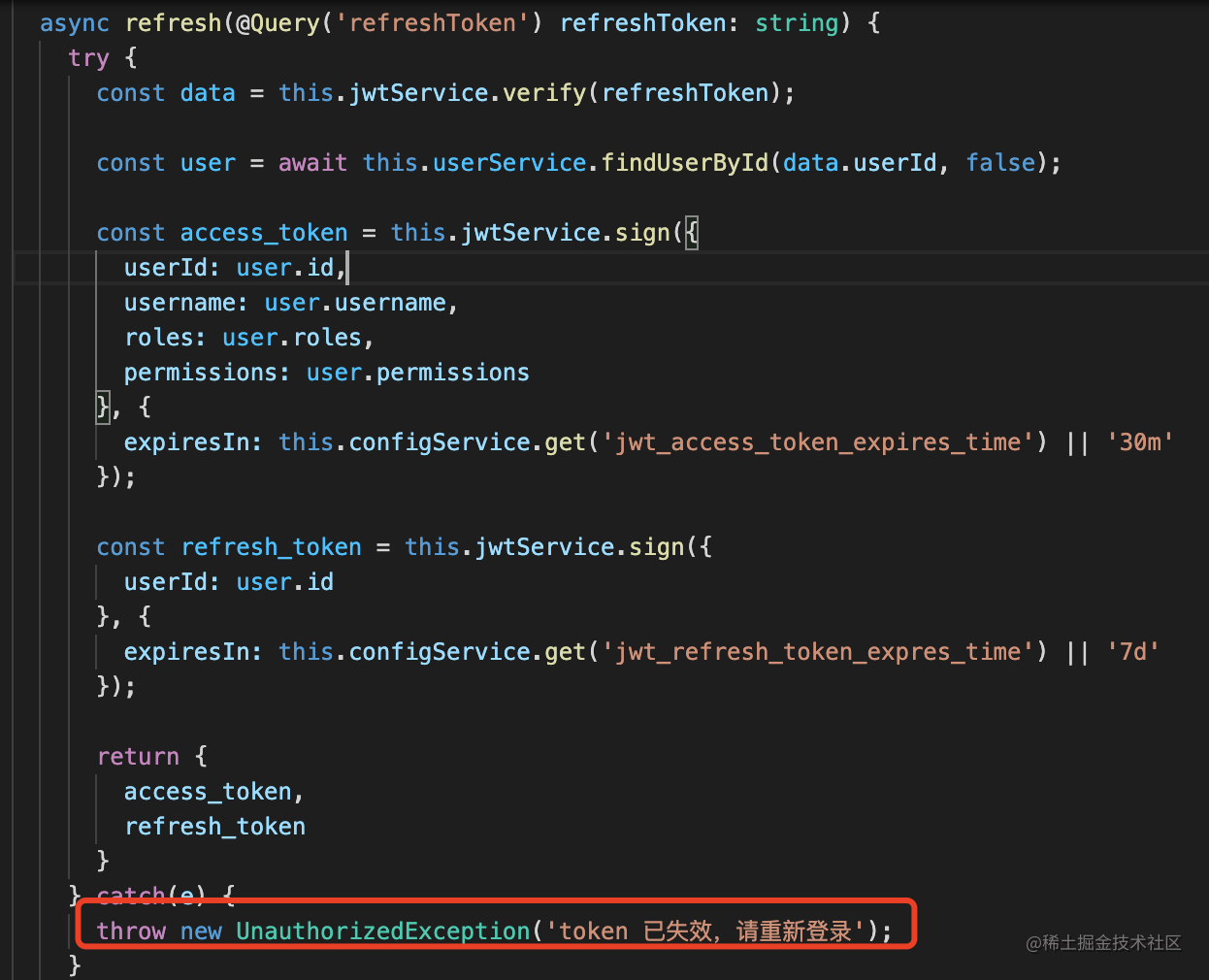The height and width of the screenshot is (980, 1209).
Task: Click the async keyword before refresh
Action: pyautogui.click(x=74, y=23)
